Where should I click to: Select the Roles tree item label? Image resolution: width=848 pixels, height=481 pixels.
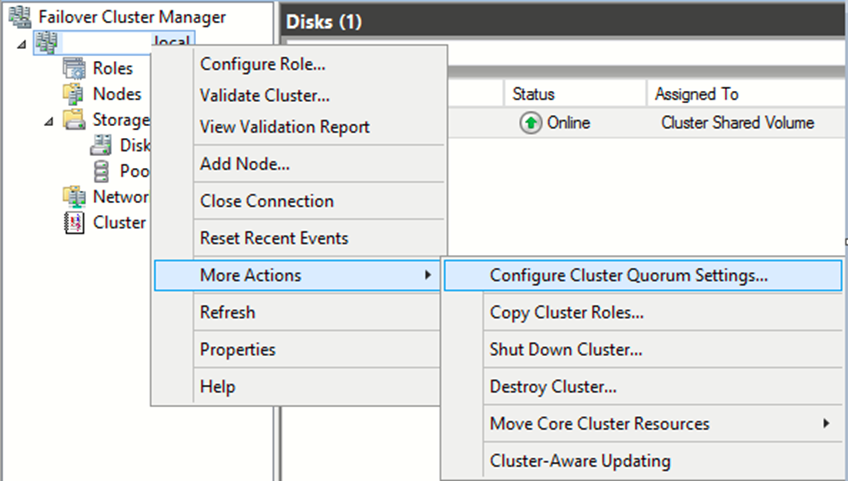tap(112, 68)
